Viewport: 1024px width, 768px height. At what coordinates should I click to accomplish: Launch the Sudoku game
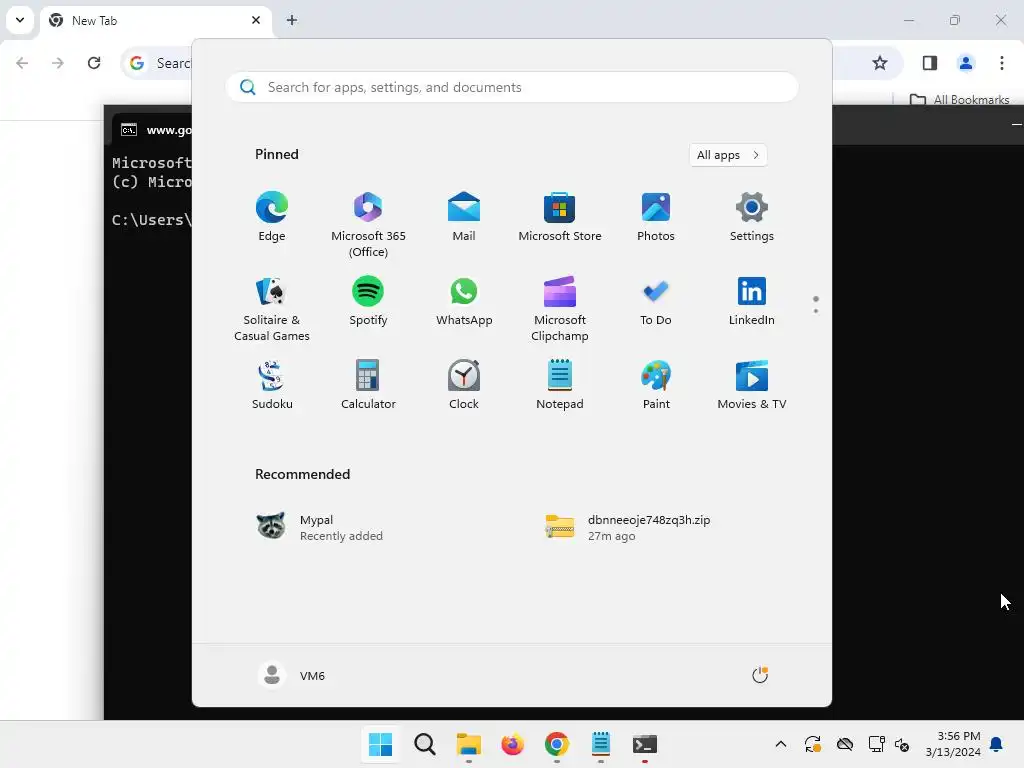click(272, 385)
